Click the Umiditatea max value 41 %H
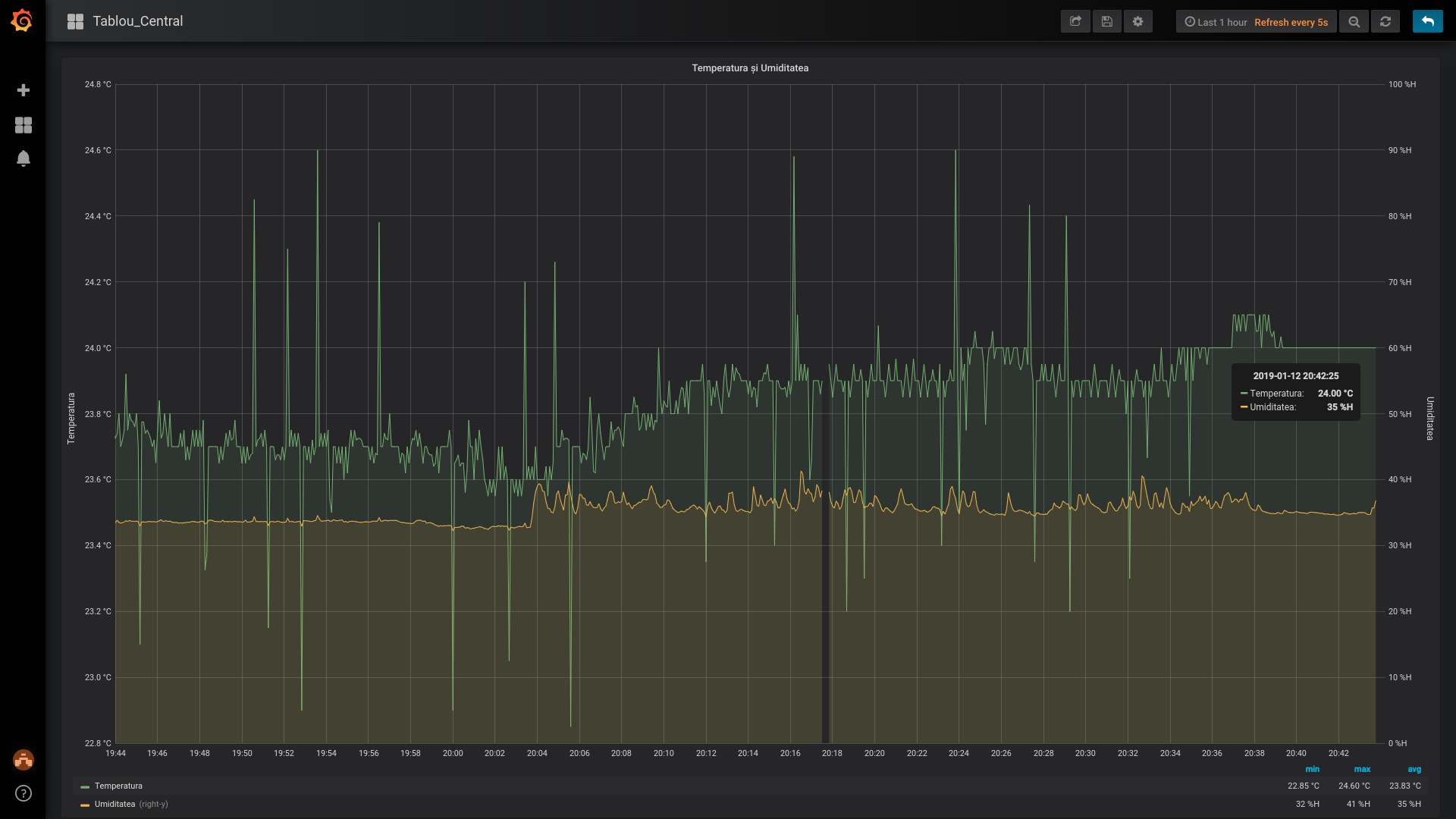 1358,804
